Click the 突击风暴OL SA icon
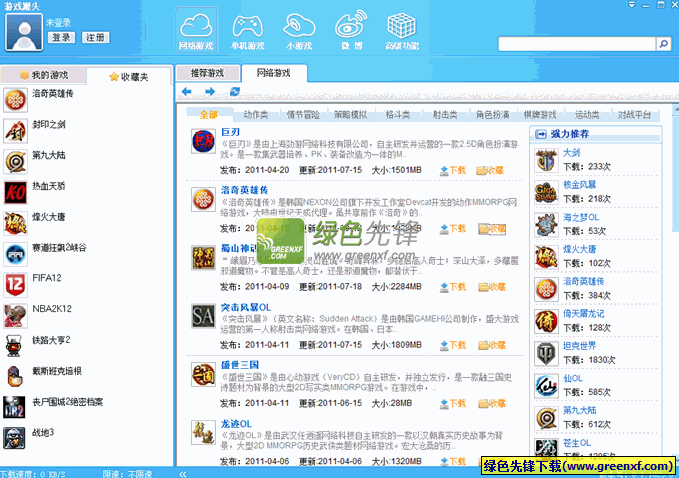The height and width of the screenshot is (478, 679). 203,316
